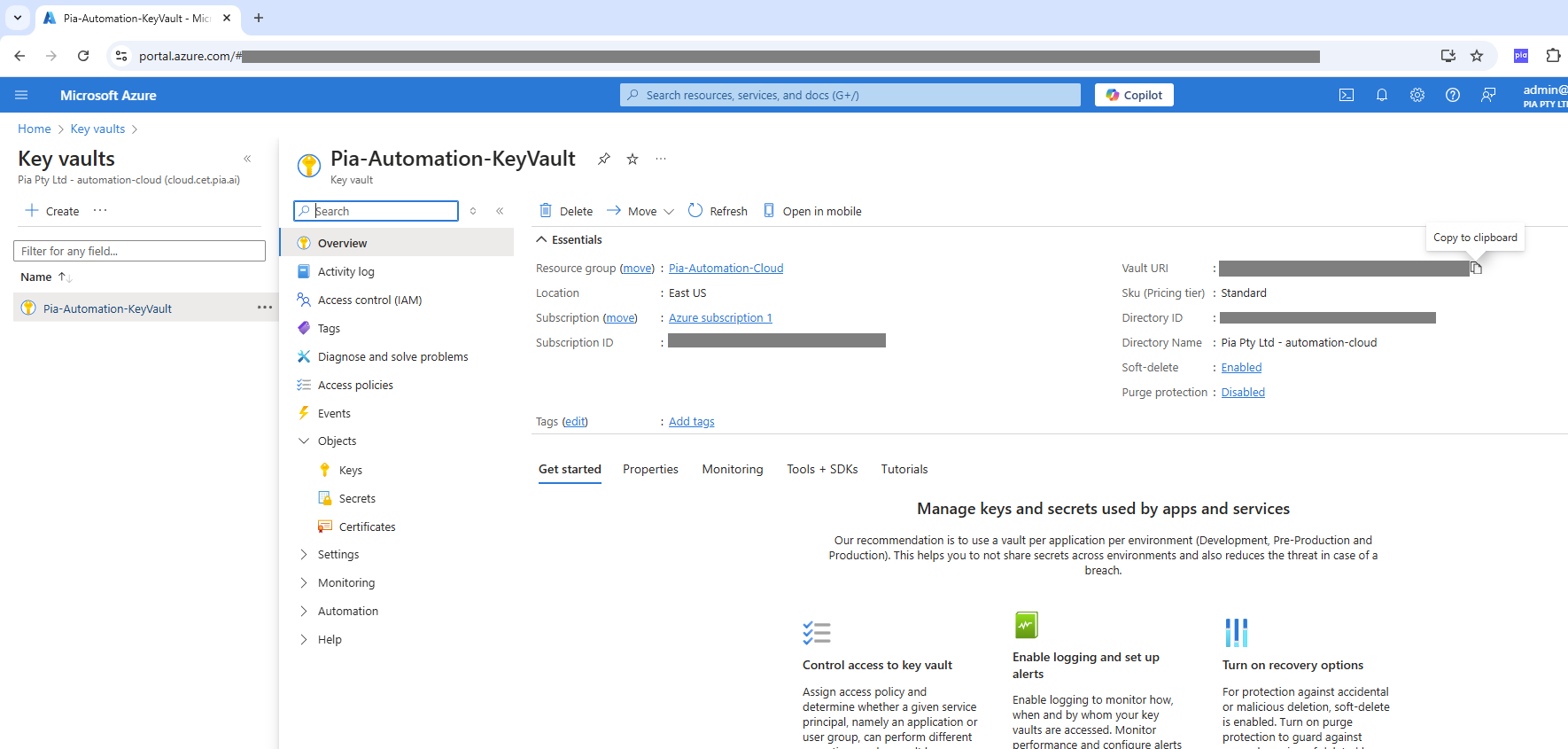This screenshot has height=749, width=1568.
Task: Open the Pia-Automation-Cloud resource group link
Action: (x=726, y=268)
